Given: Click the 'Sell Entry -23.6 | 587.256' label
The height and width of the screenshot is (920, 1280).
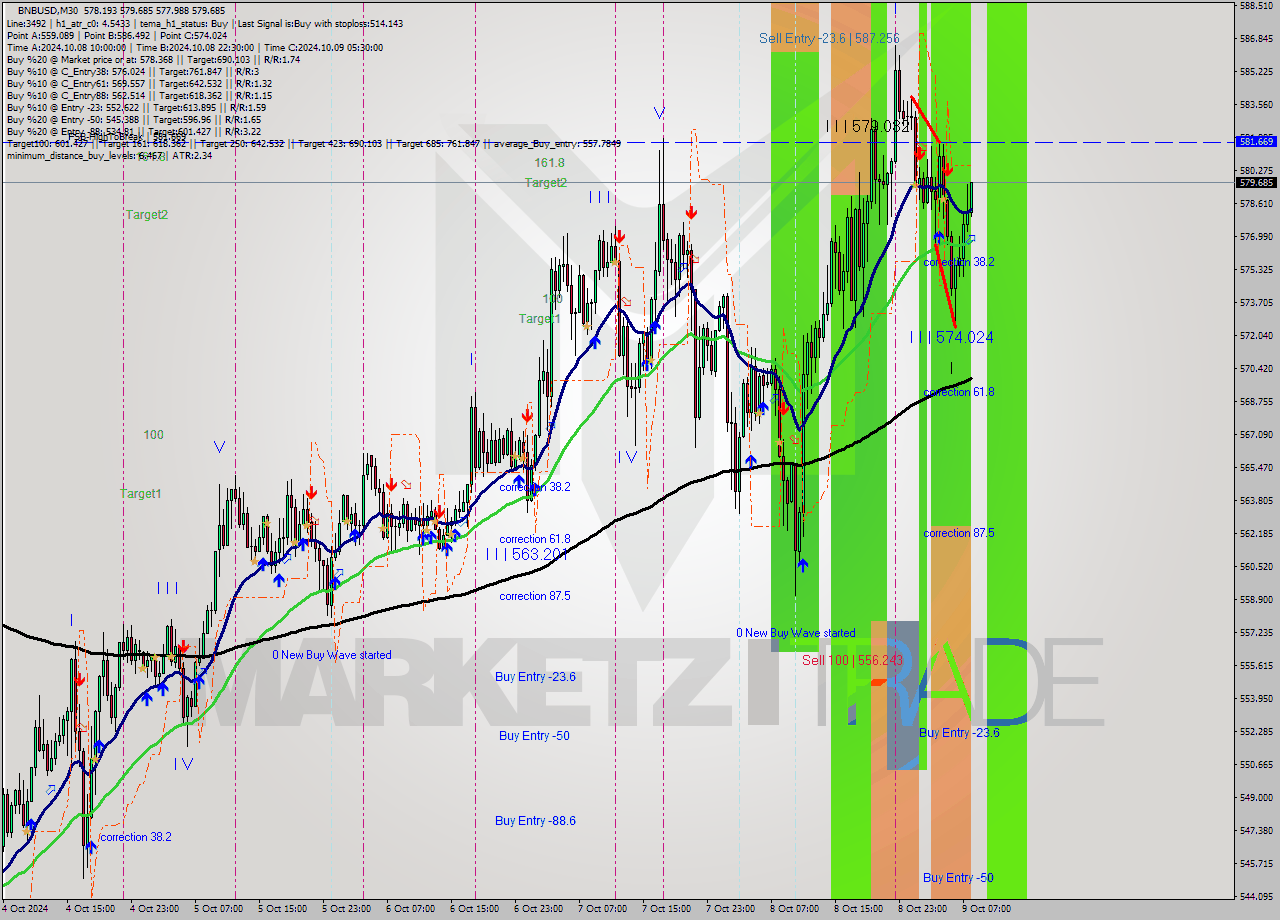Looking at the screenshot, I should 829,38.
